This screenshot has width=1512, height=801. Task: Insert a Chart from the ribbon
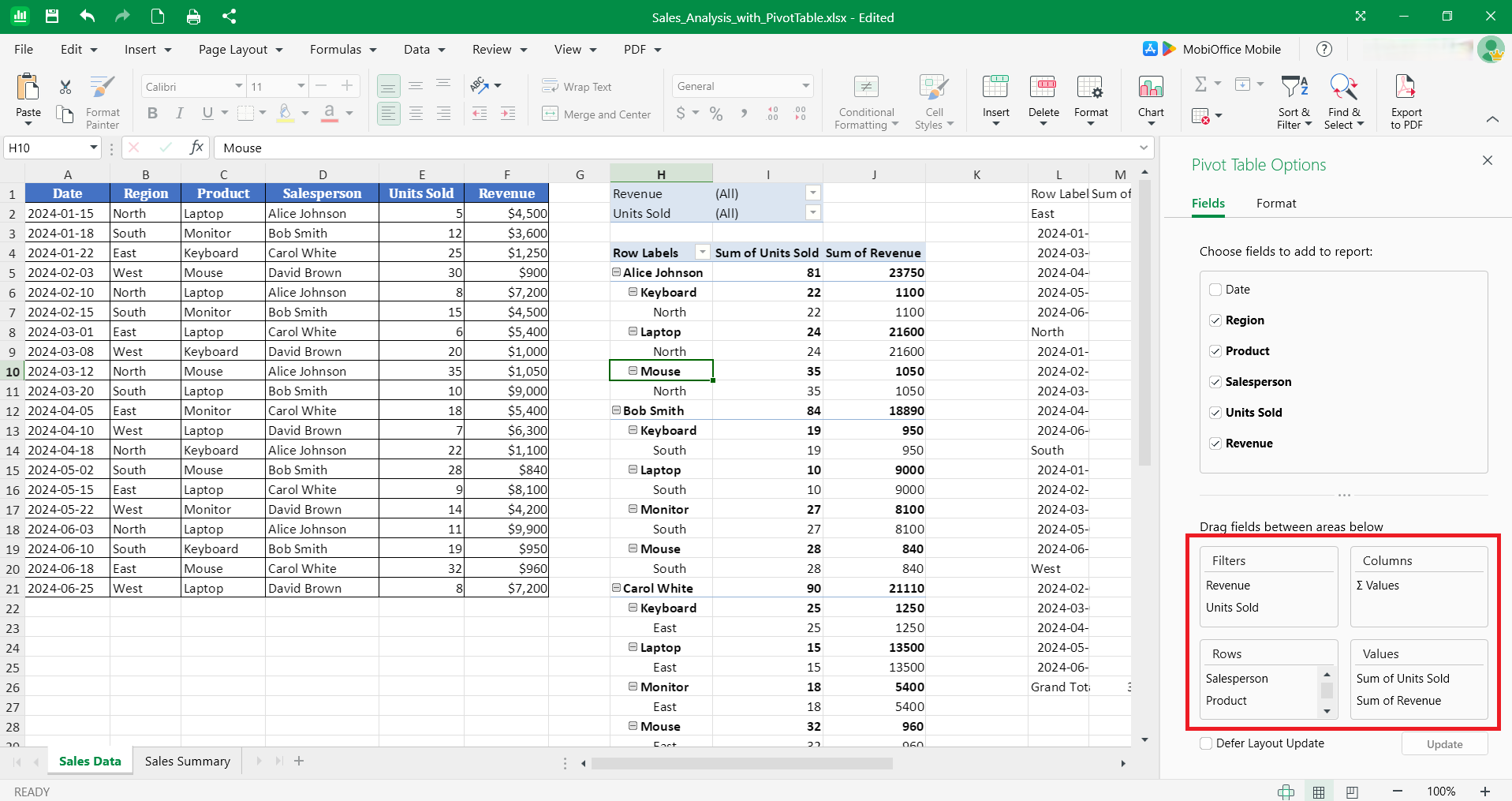[1150, 100]
